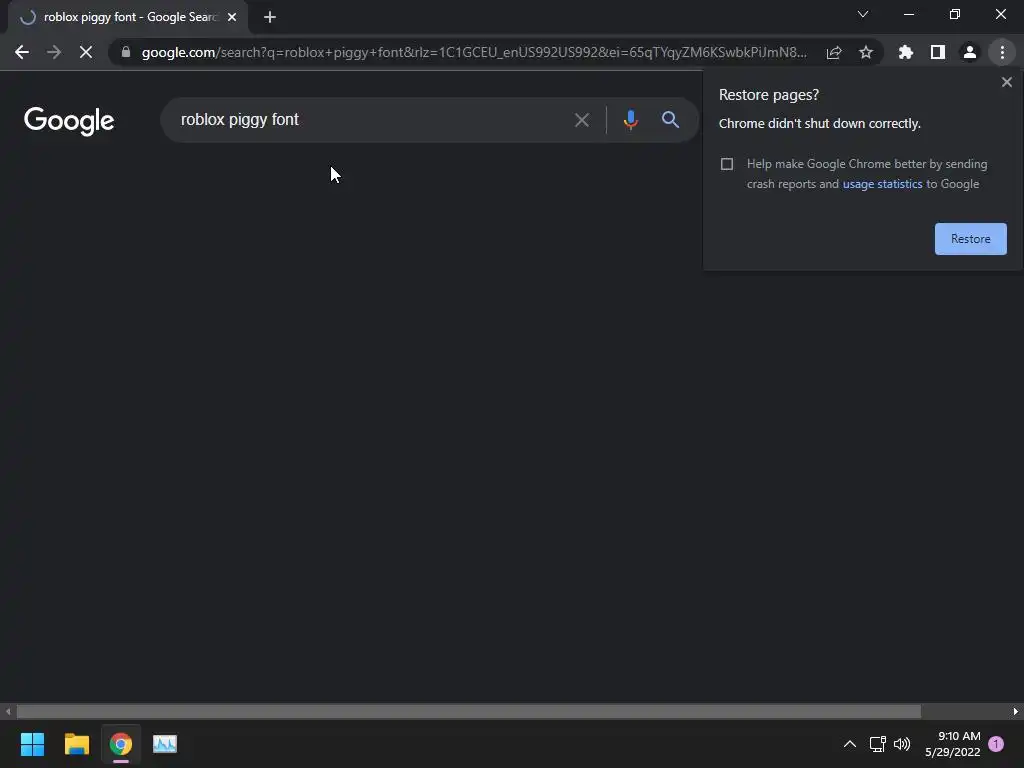Screen dimensions: 1024x768
Task: Open the side panel icon
Action: coord(938,52)
